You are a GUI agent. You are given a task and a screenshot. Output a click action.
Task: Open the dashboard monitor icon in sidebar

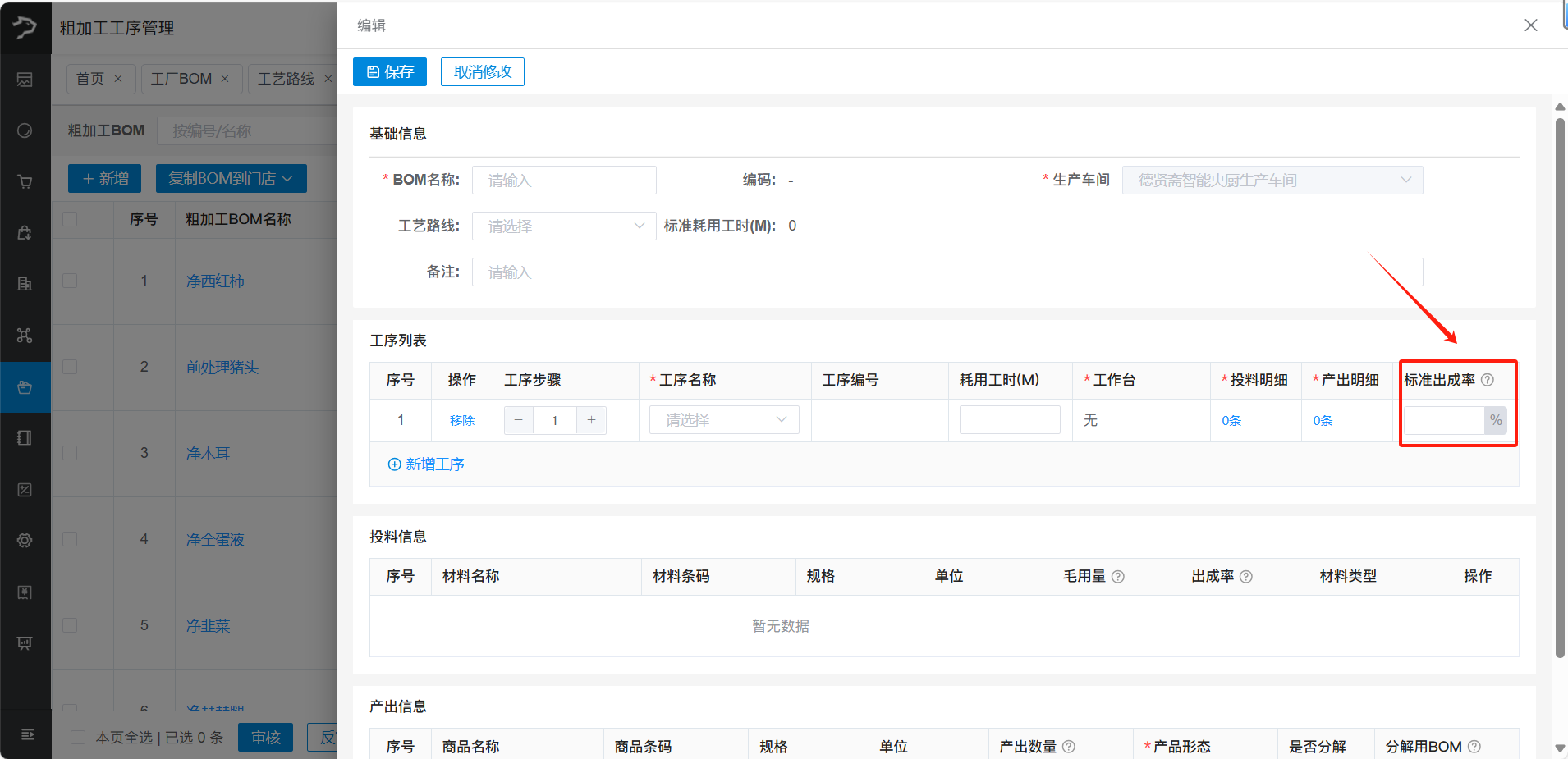coord(25,80)
